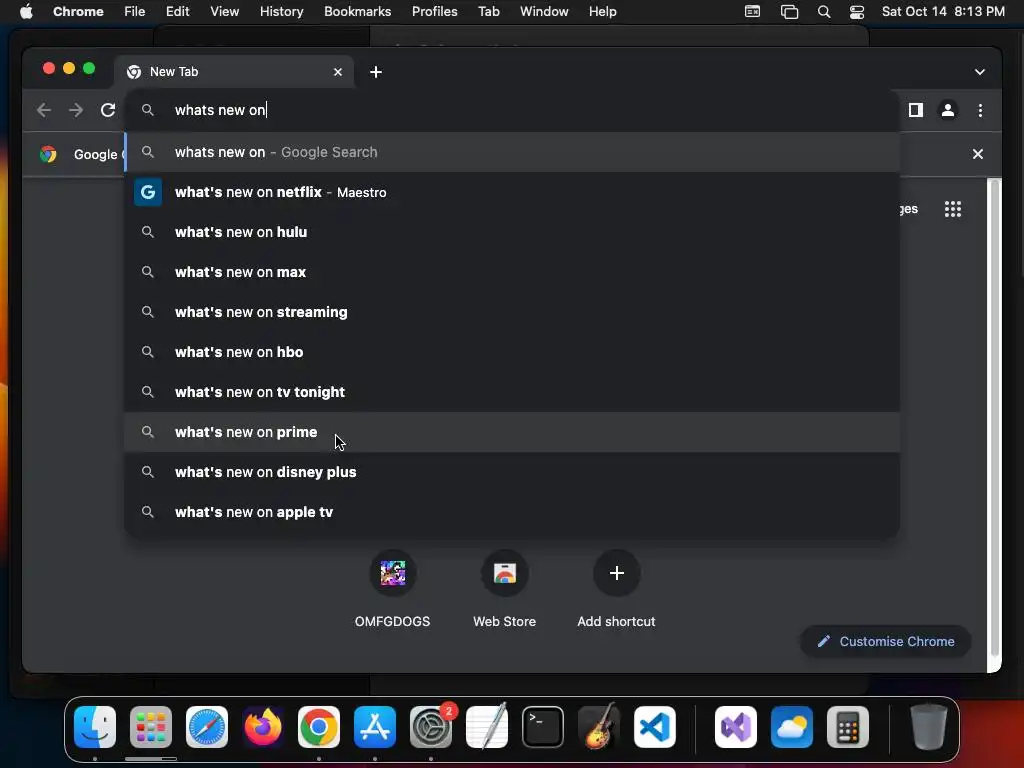The height and width of the screenshot is (768, 1024).
Task: Choose whats new on Google Search row
Action: click(512, 152)
